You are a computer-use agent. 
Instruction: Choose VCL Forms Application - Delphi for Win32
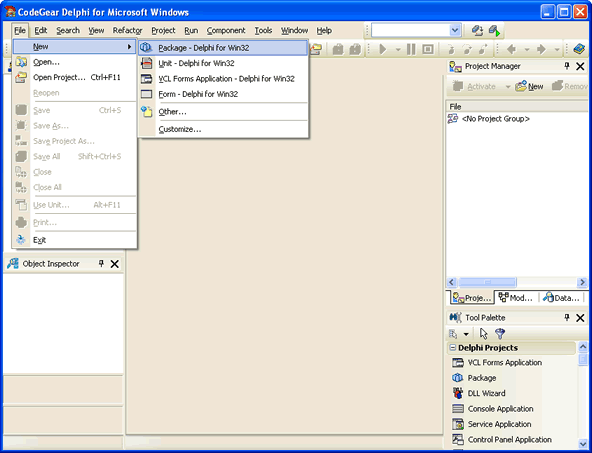pos(223,79)
